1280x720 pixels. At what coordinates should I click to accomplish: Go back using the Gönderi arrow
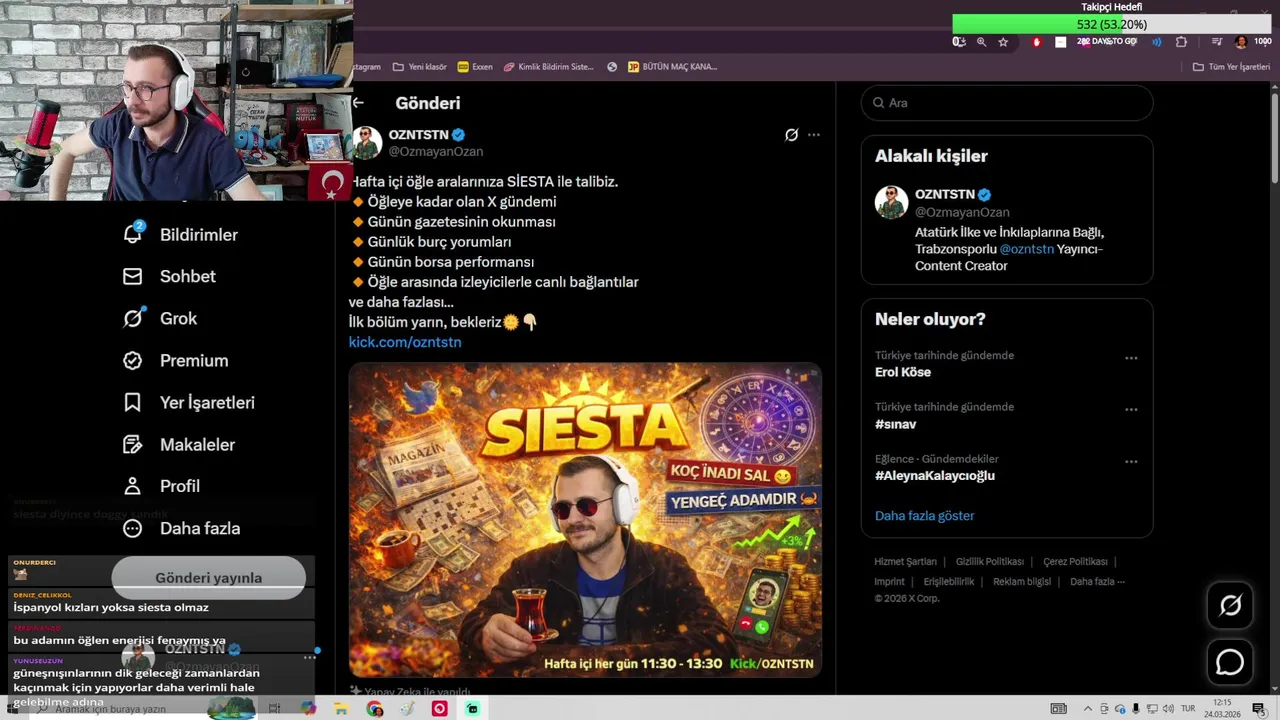pos(358,102)
